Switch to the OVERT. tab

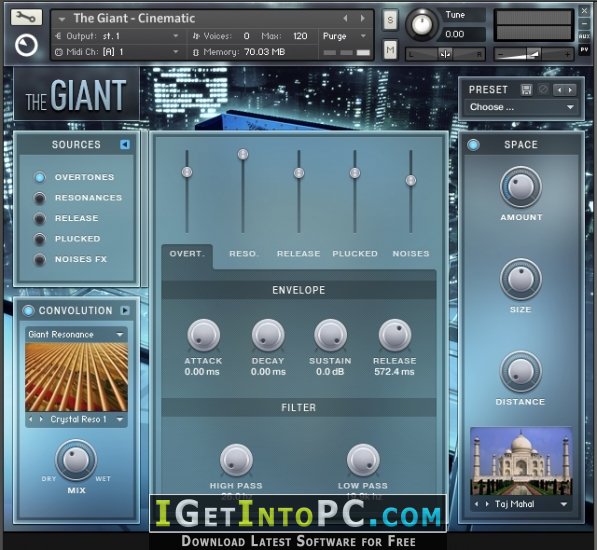[x=187, y=254]
